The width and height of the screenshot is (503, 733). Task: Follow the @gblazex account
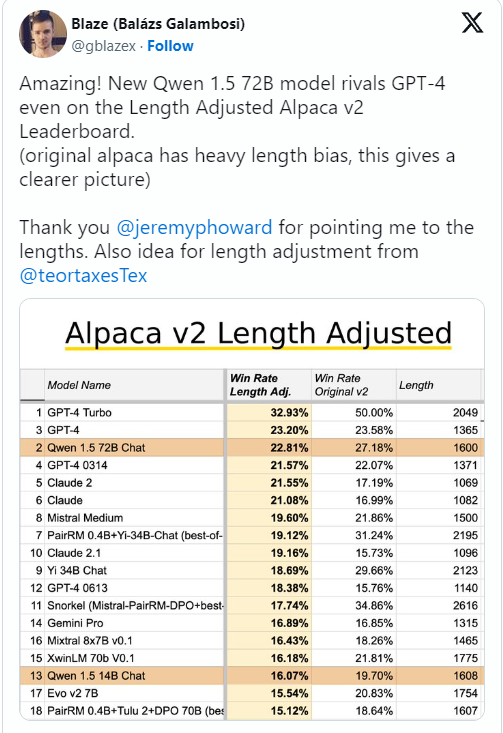(x=170, y=46)
